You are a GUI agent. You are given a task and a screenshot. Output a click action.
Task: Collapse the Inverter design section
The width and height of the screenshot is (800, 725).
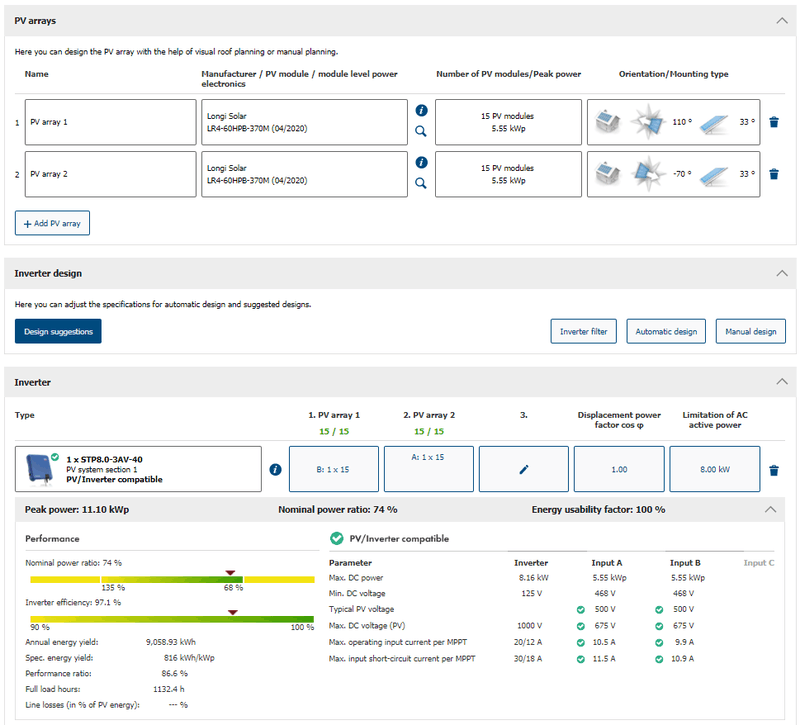pyautogui.click(x=781, y=272)
